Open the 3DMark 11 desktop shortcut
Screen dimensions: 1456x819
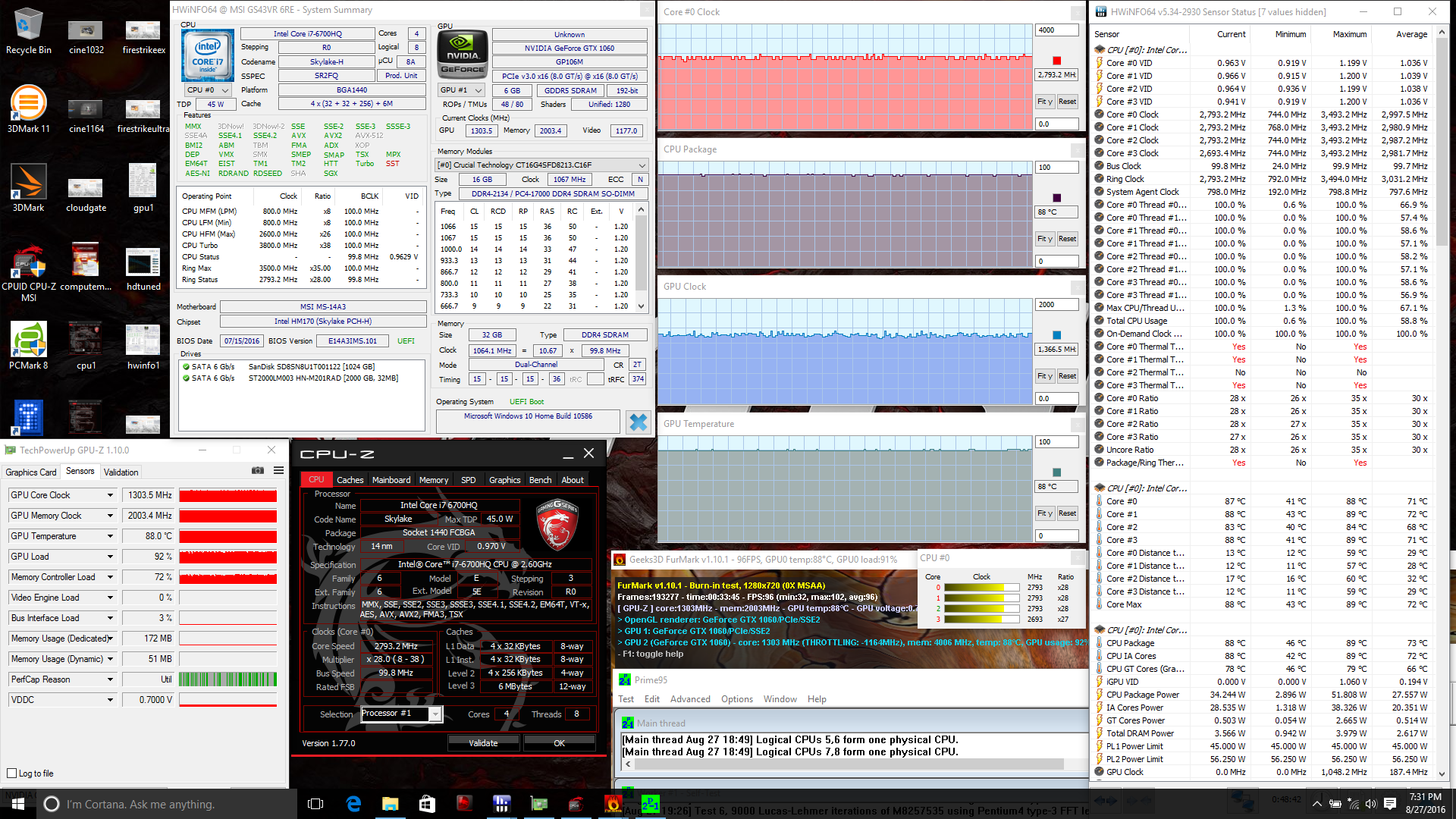point(28,109)
